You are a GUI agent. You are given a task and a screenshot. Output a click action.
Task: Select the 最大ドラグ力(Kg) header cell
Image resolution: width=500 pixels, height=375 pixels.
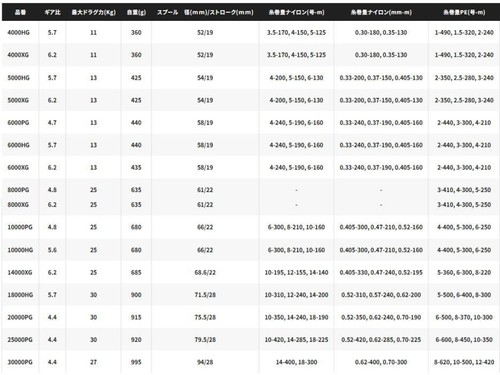(93, 12)
